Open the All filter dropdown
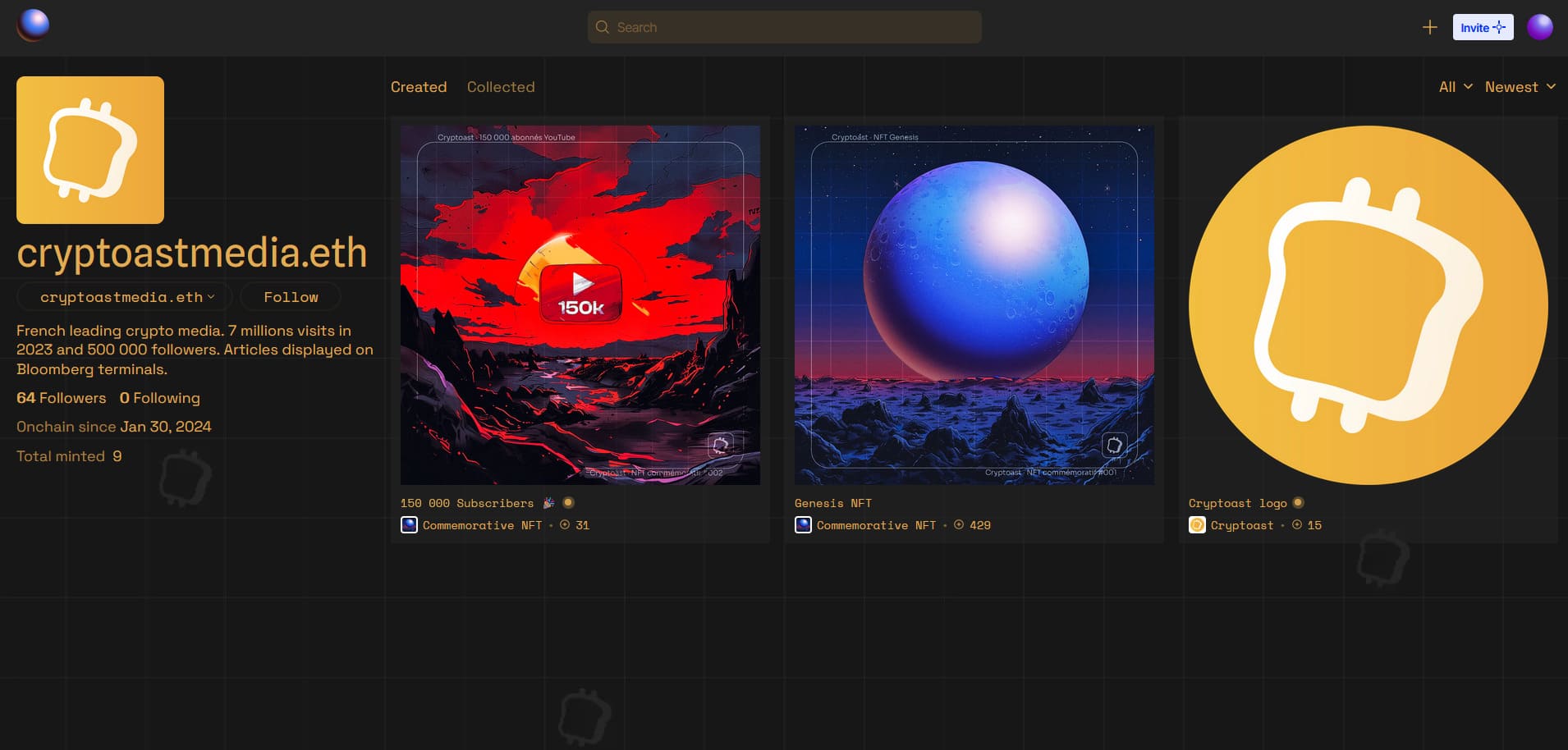 [1454, 86]
